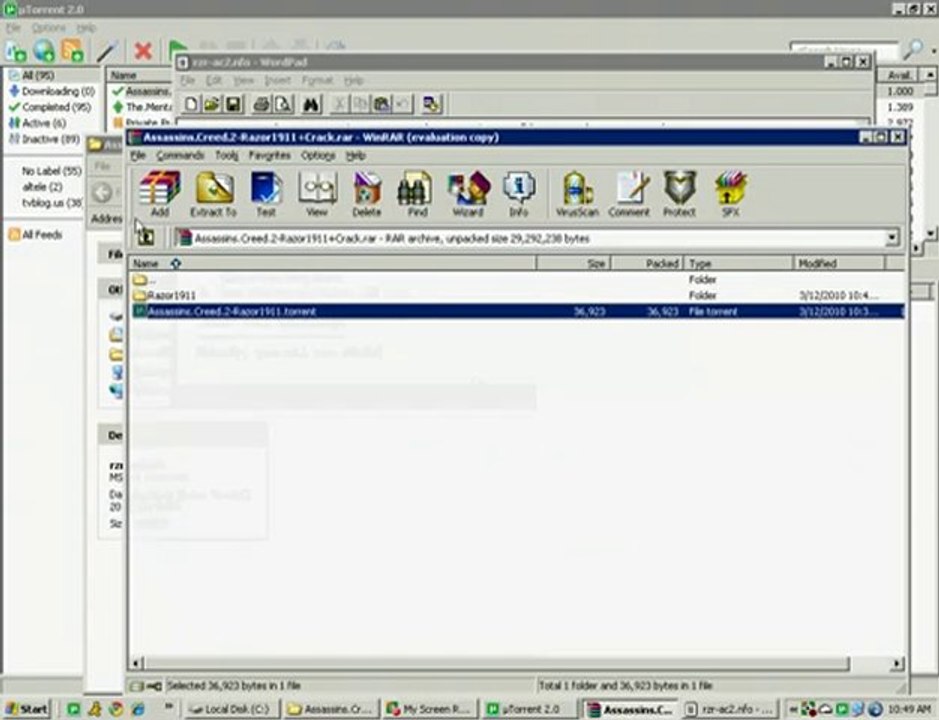Select Assassins.Creed.2-Razor1911.torrent file row

click(x=518, y=311)
